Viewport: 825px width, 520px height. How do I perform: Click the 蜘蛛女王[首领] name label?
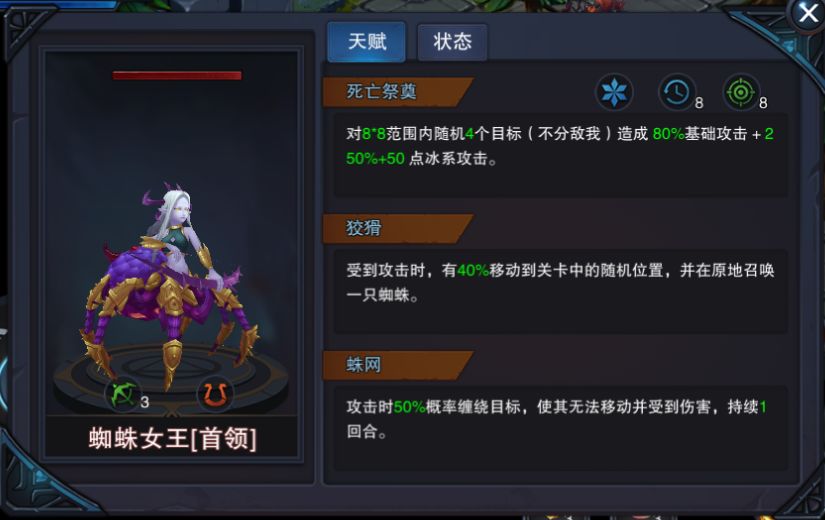173,438
